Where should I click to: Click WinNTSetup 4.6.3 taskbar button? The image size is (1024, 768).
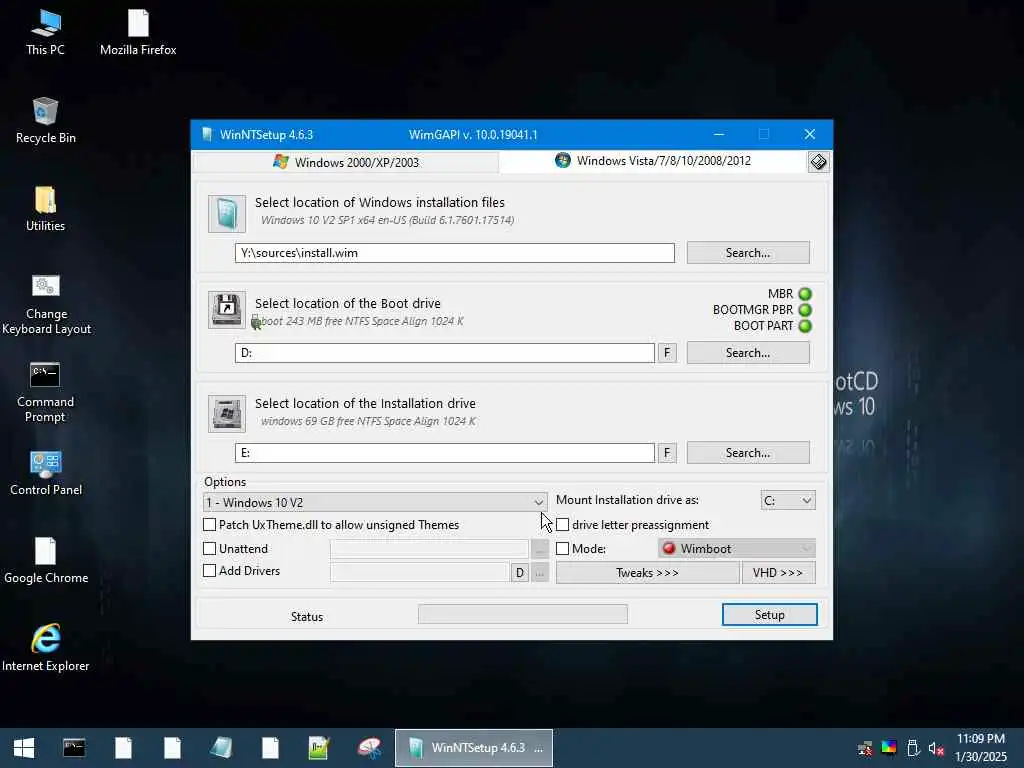tap(473, 748)
